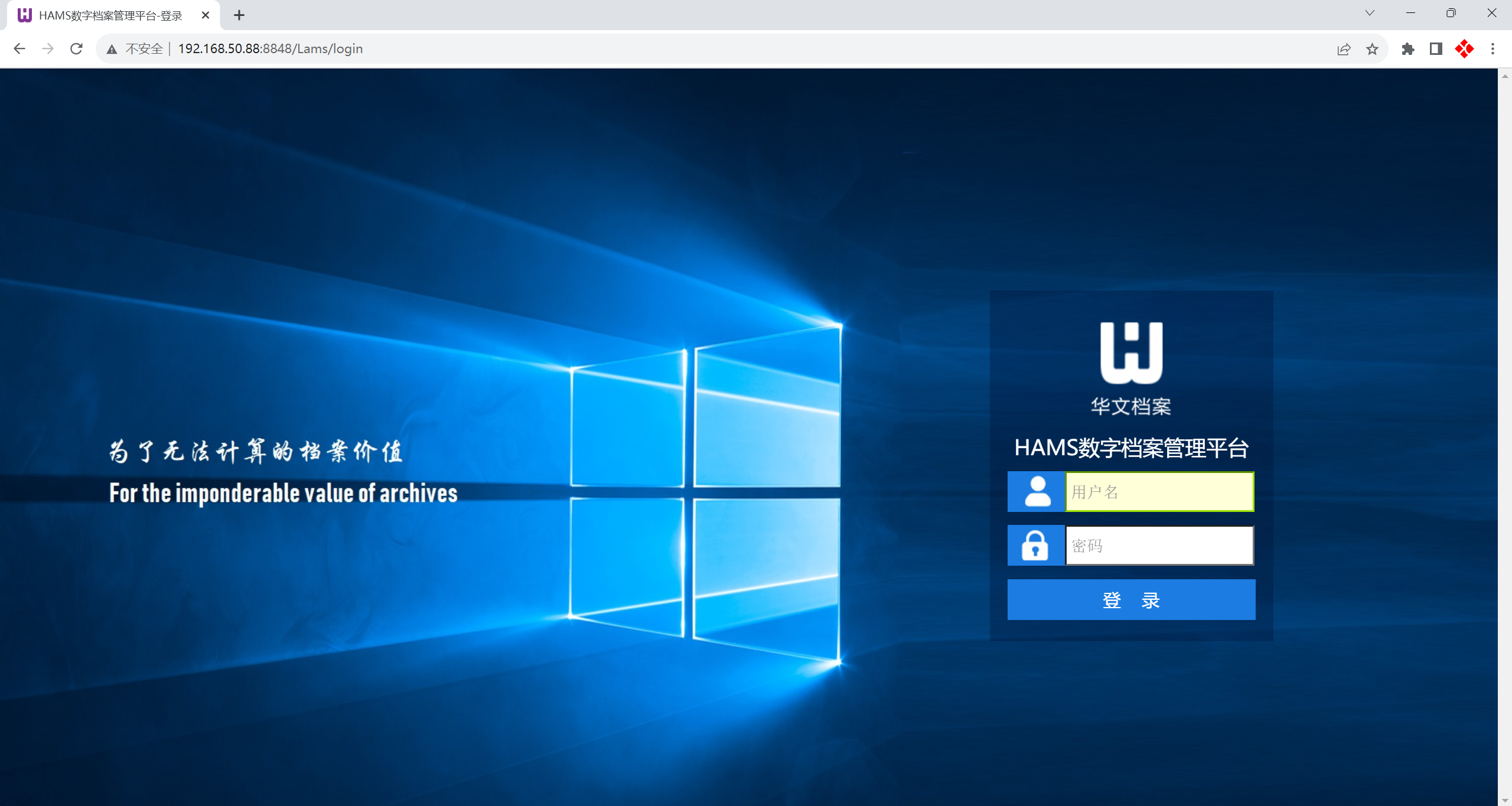The height and width of the screenshot is (806, 1512).
Task: Go back to previous page
Action: [19, 49]
